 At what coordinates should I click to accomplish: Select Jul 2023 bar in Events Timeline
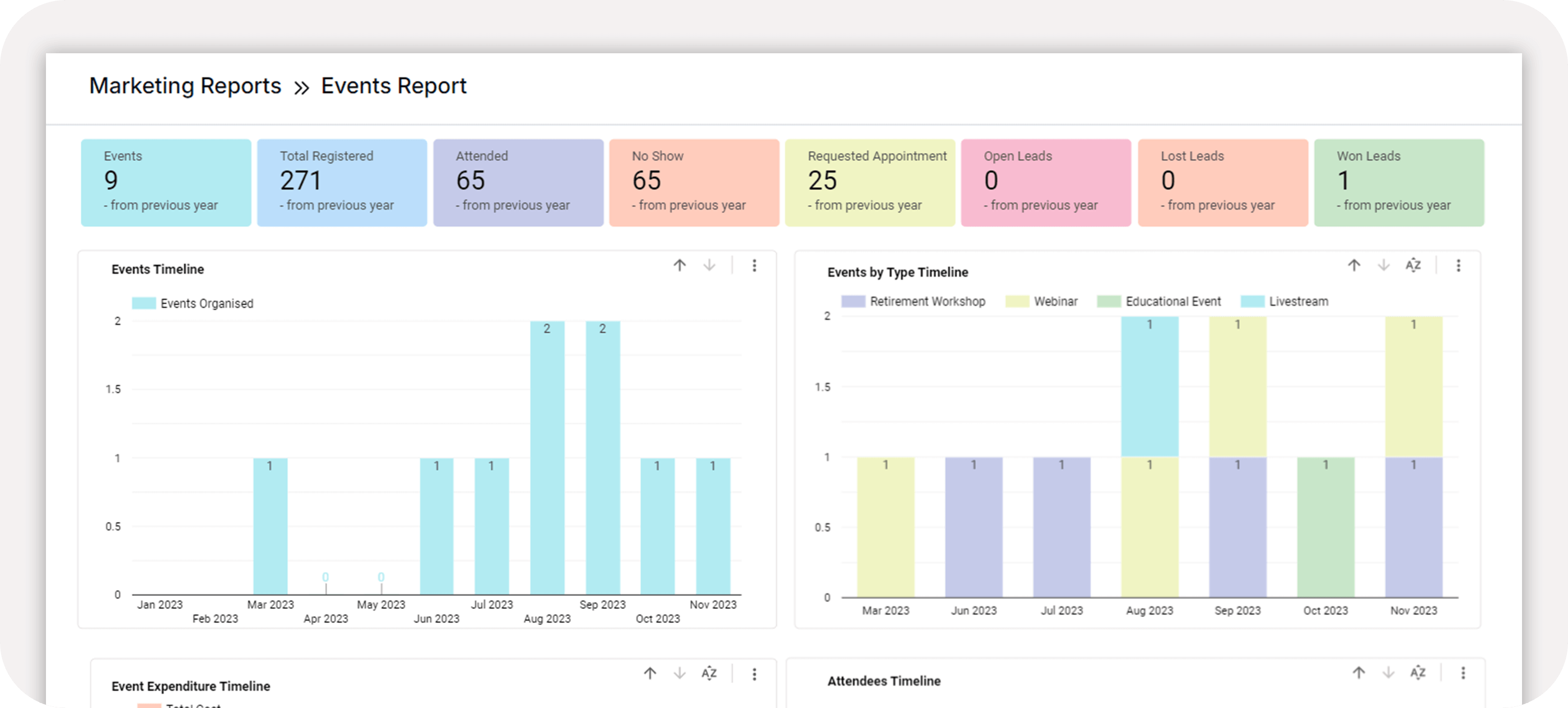492,526
